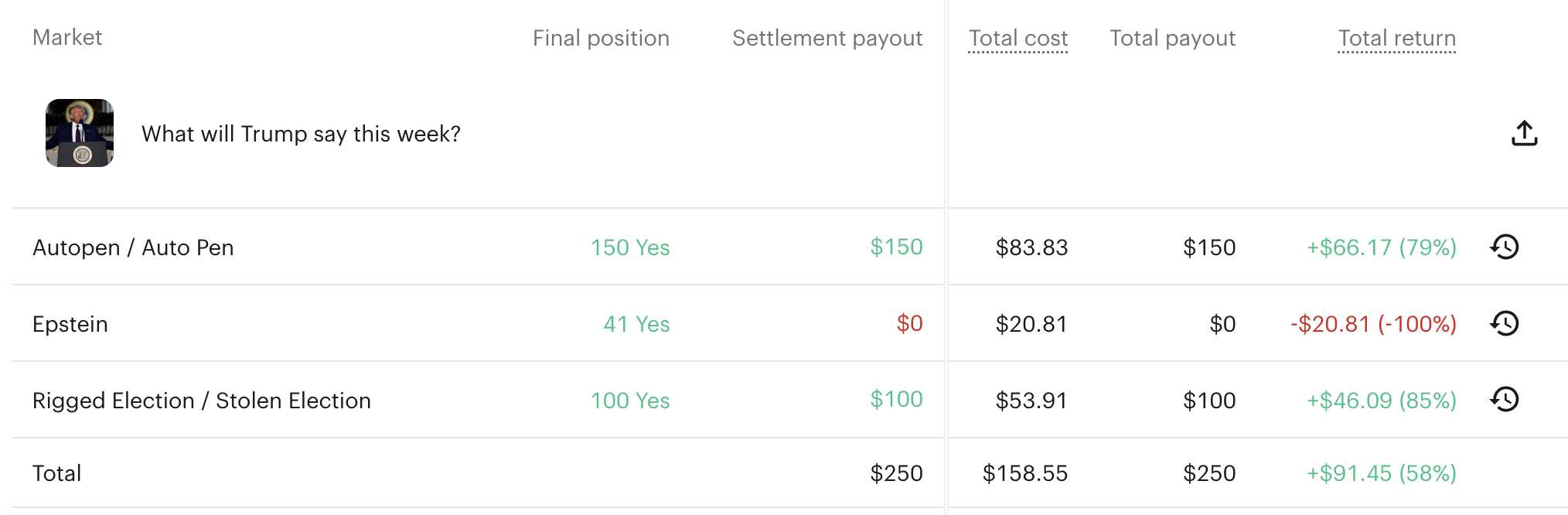Click the Total payout column header
The image size is (1568, 515).
1172,38
